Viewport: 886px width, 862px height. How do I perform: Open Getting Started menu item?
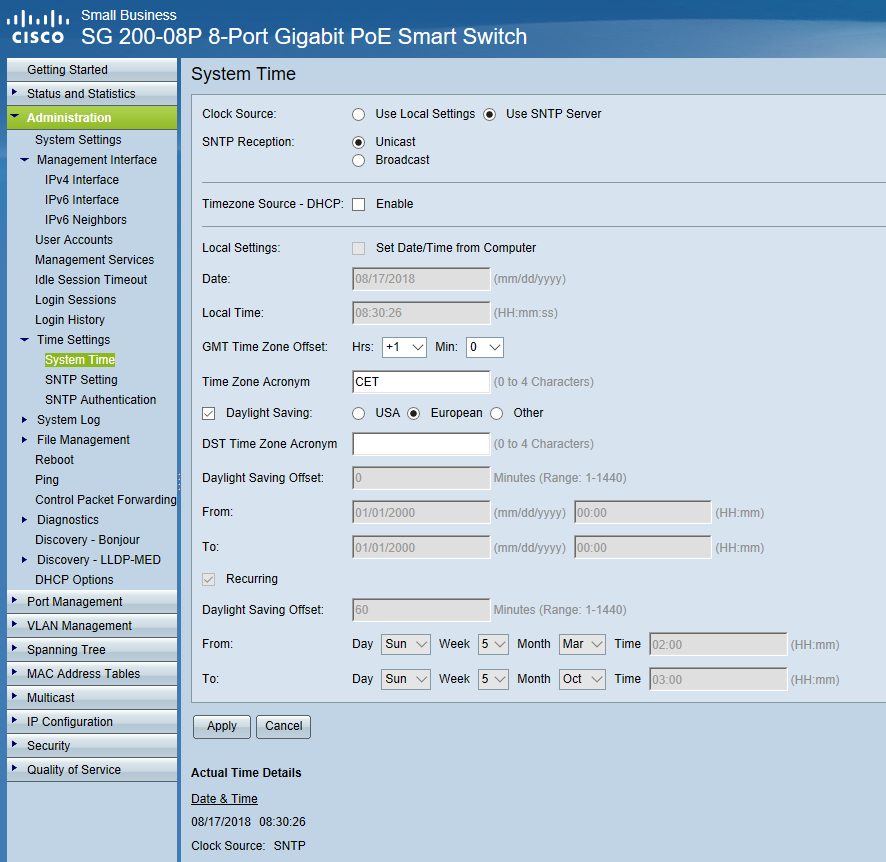(x=92, y=69)
